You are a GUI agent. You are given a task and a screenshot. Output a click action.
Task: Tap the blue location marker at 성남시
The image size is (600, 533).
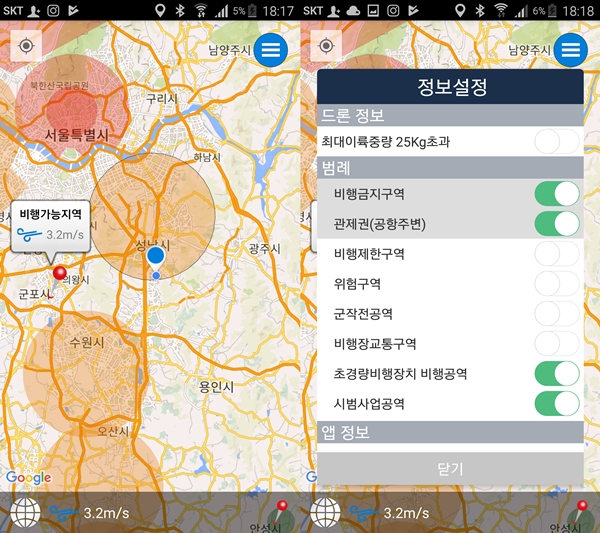coord(155,258)
